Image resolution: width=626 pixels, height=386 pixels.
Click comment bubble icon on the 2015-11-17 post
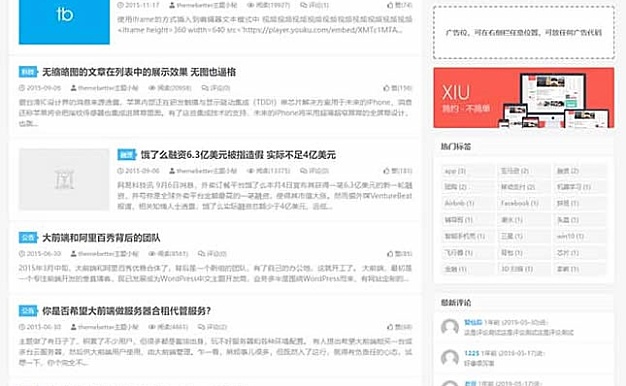[303, 5]
